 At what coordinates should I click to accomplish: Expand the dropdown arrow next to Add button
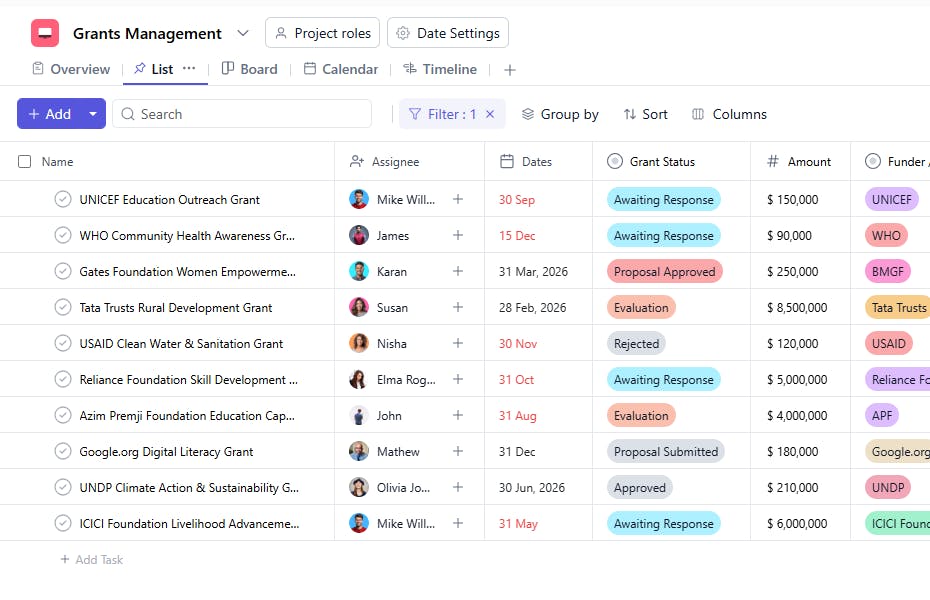coord(93,114)
